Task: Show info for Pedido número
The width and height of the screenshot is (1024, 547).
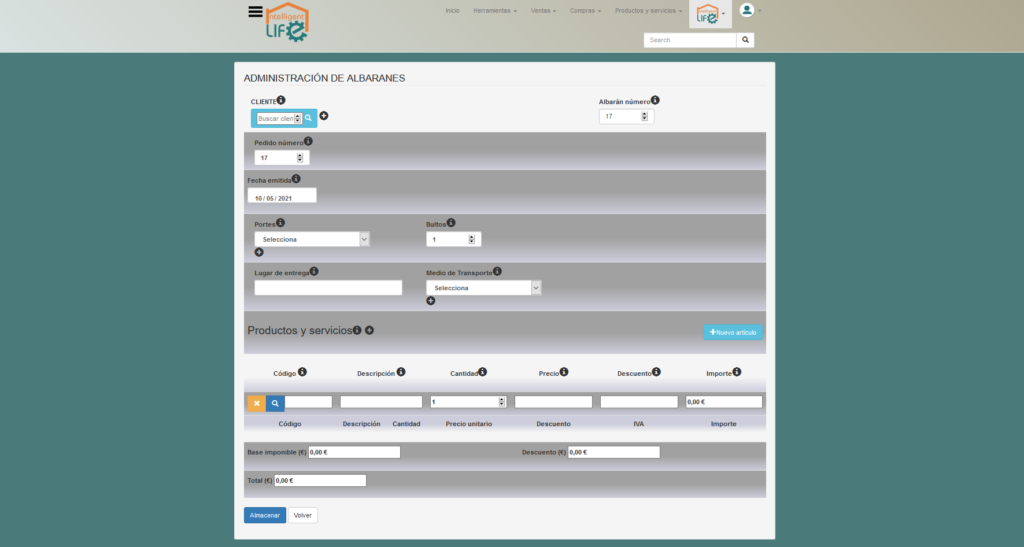Action: (x=308, y=141)
